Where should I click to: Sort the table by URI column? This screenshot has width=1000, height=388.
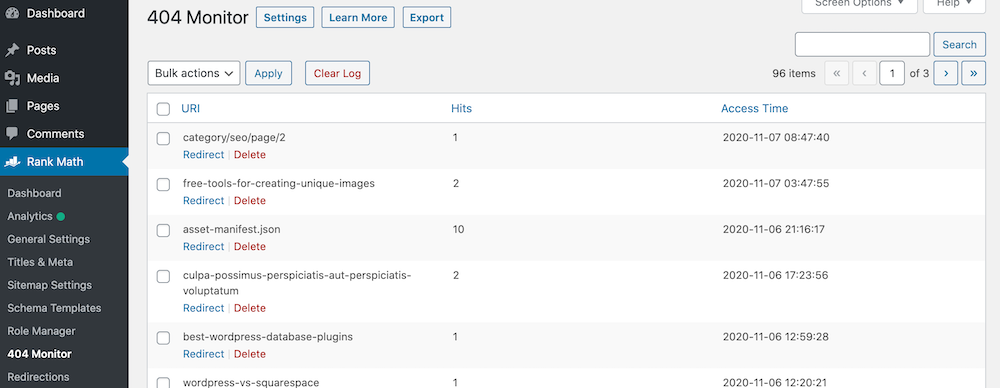(191, 108)
